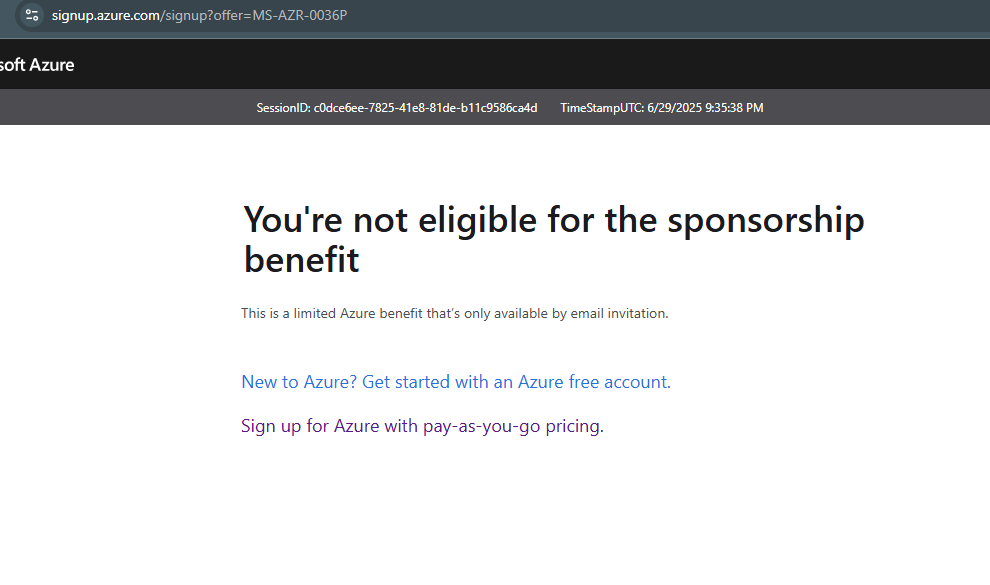
Task: Click the word "sponsorship" in the heading
Action: tap(766, 220)
